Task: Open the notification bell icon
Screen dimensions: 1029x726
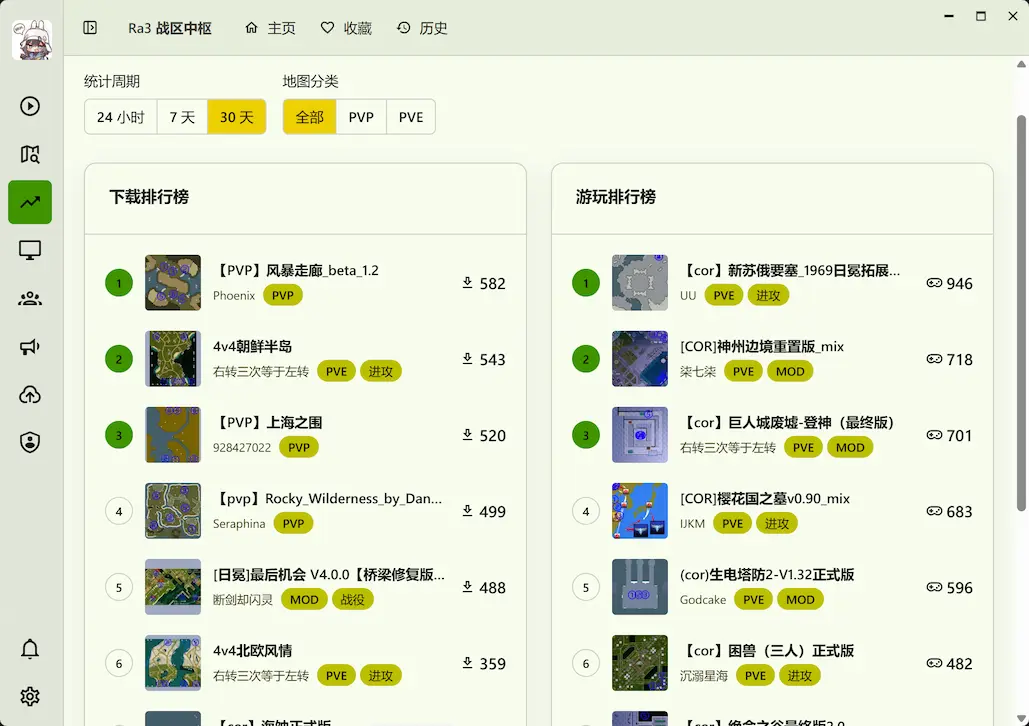Action: (x=30, y=649)
